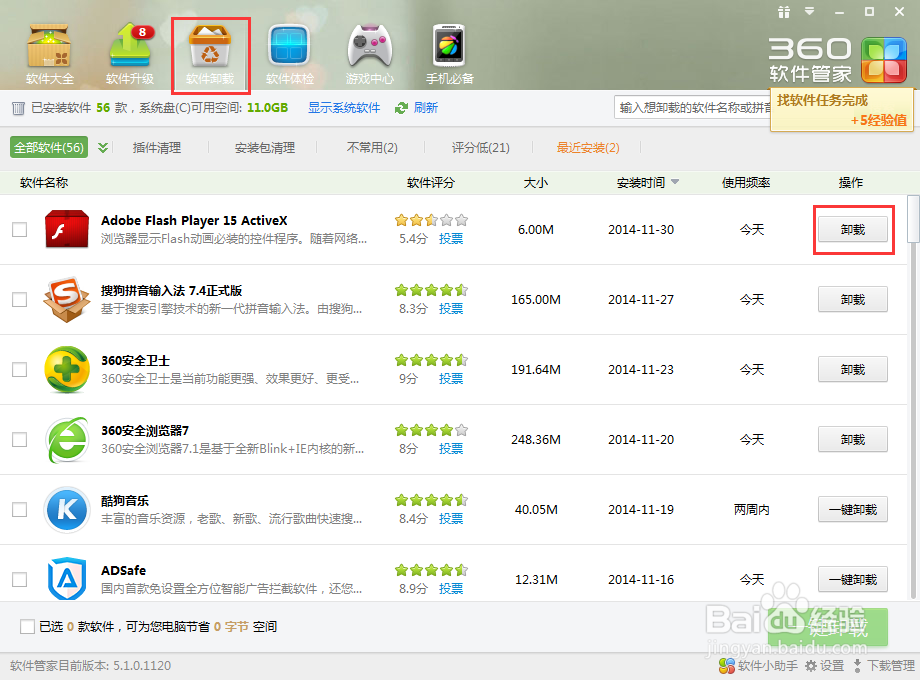Switch to the 评分低(21) tab
This screenshot has height=680, width=920.
[x=481, y=147]
